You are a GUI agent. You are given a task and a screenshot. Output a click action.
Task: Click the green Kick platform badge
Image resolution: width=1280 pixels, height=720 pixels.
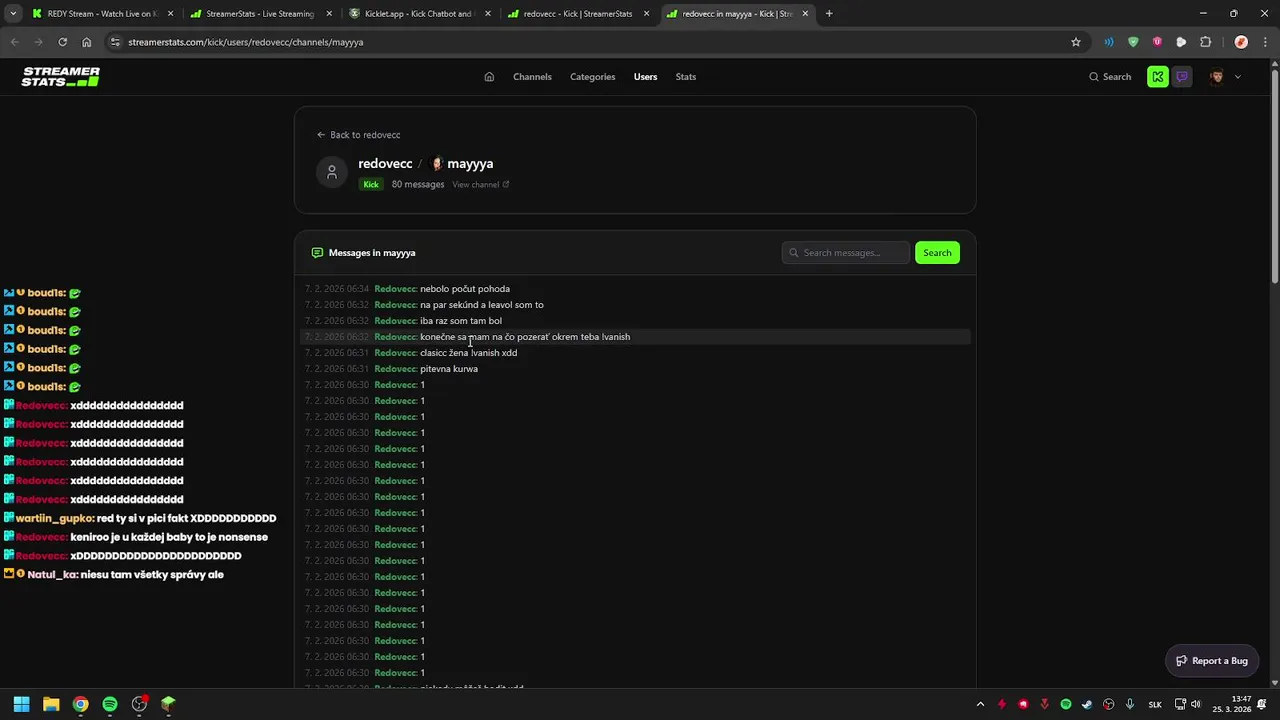click(371, 185)
